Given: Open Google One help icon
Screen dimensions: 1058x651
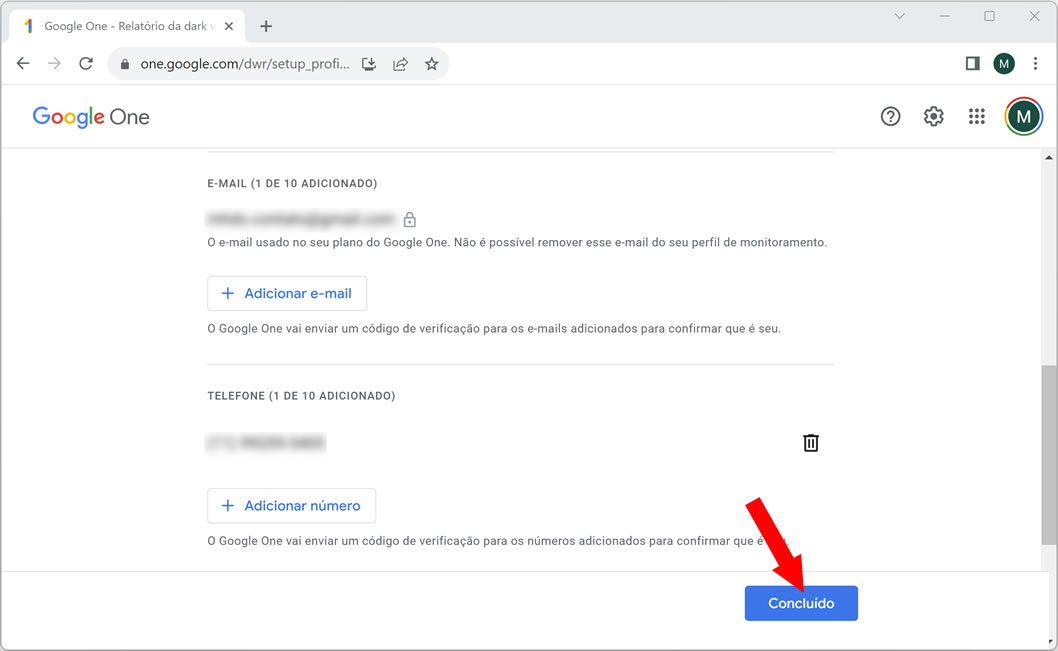Looking at the screenshot, I should pyautogui.click(x=890, y=117).
